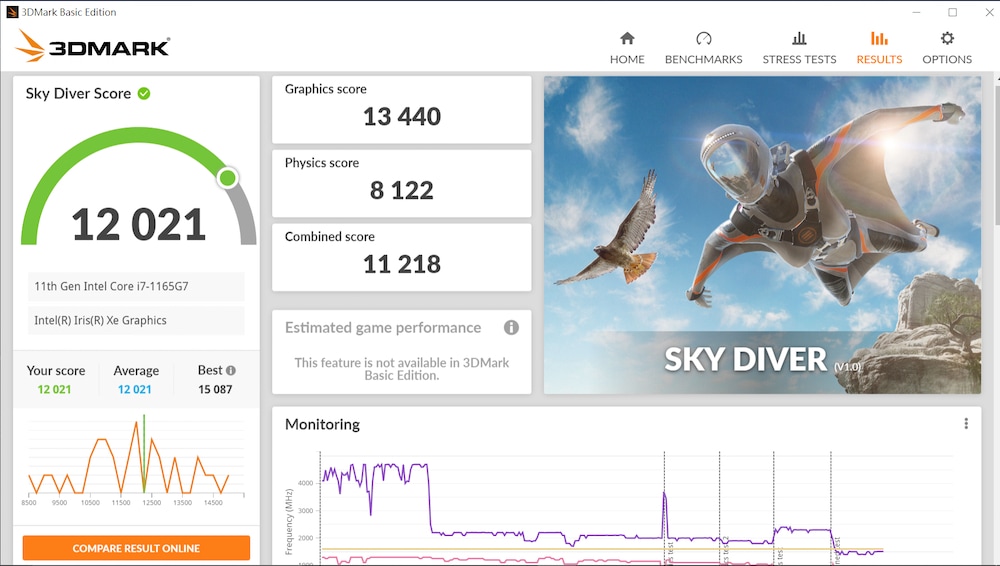The width and height of the screenshot is (1000, 566).
Task: Click the Estimated game performance info icon
Action: (x=511, y=327)
